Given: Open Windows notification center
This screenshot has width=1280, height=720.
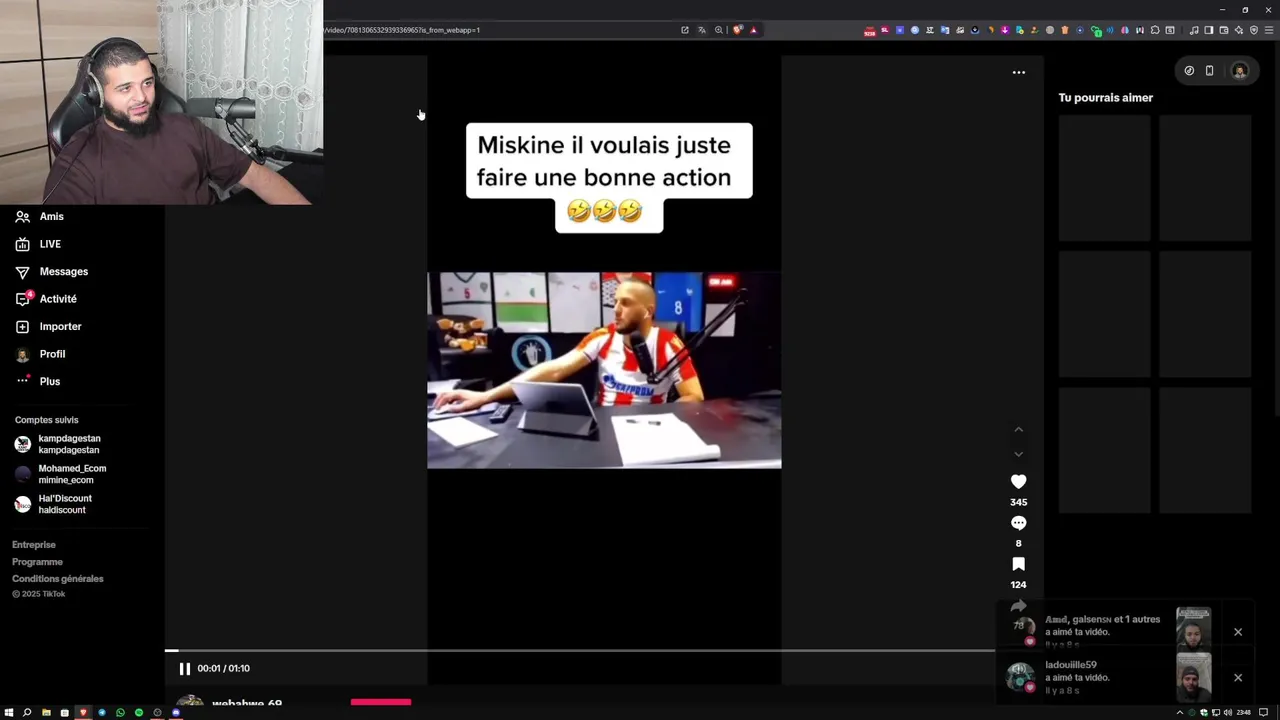Looking at the screenshot, I should tap(1264, 712).
